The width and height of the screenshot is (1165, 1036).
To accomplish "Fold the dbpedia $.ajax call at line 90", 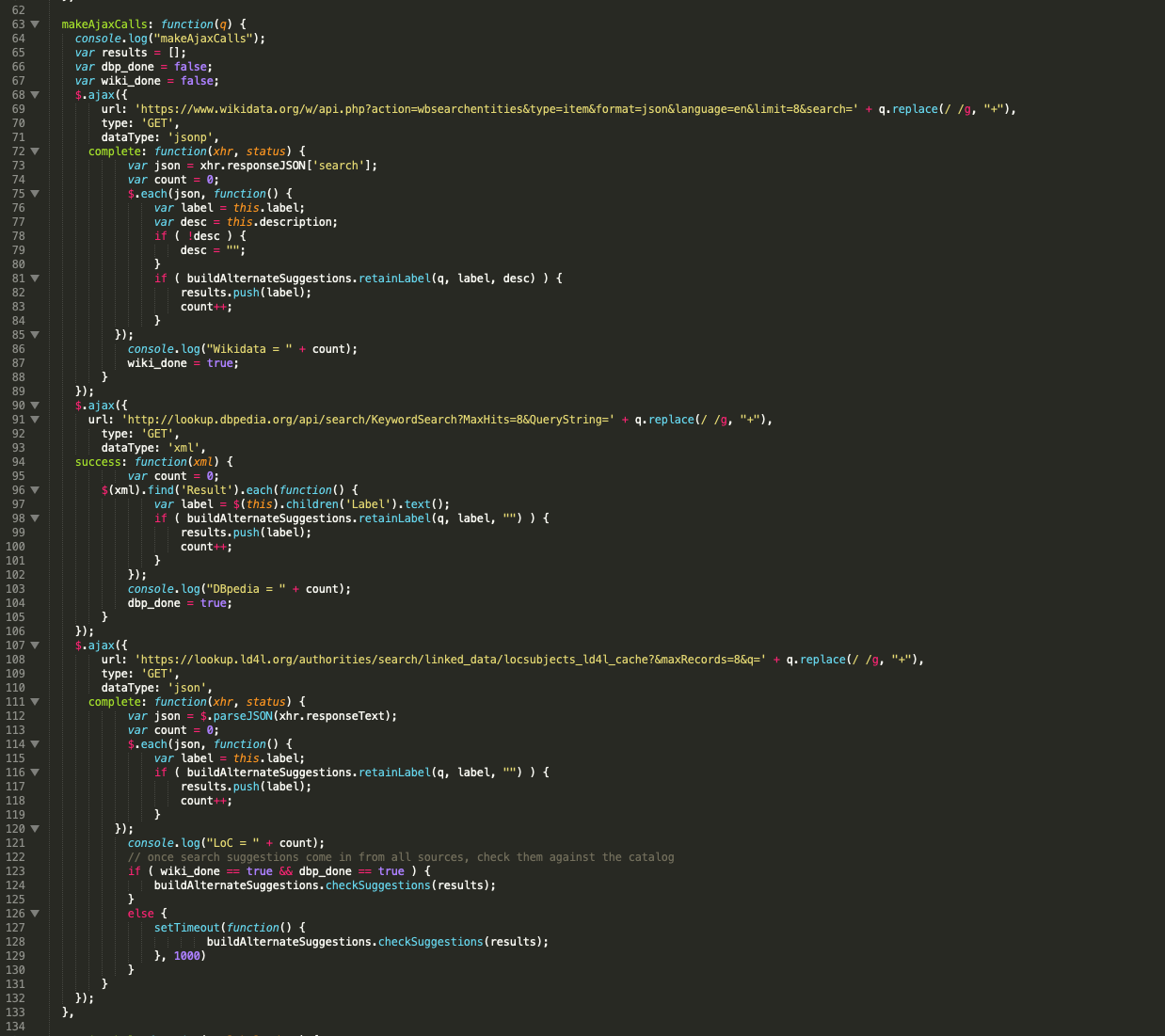I will pyautogui.click(x=35, y=406).
